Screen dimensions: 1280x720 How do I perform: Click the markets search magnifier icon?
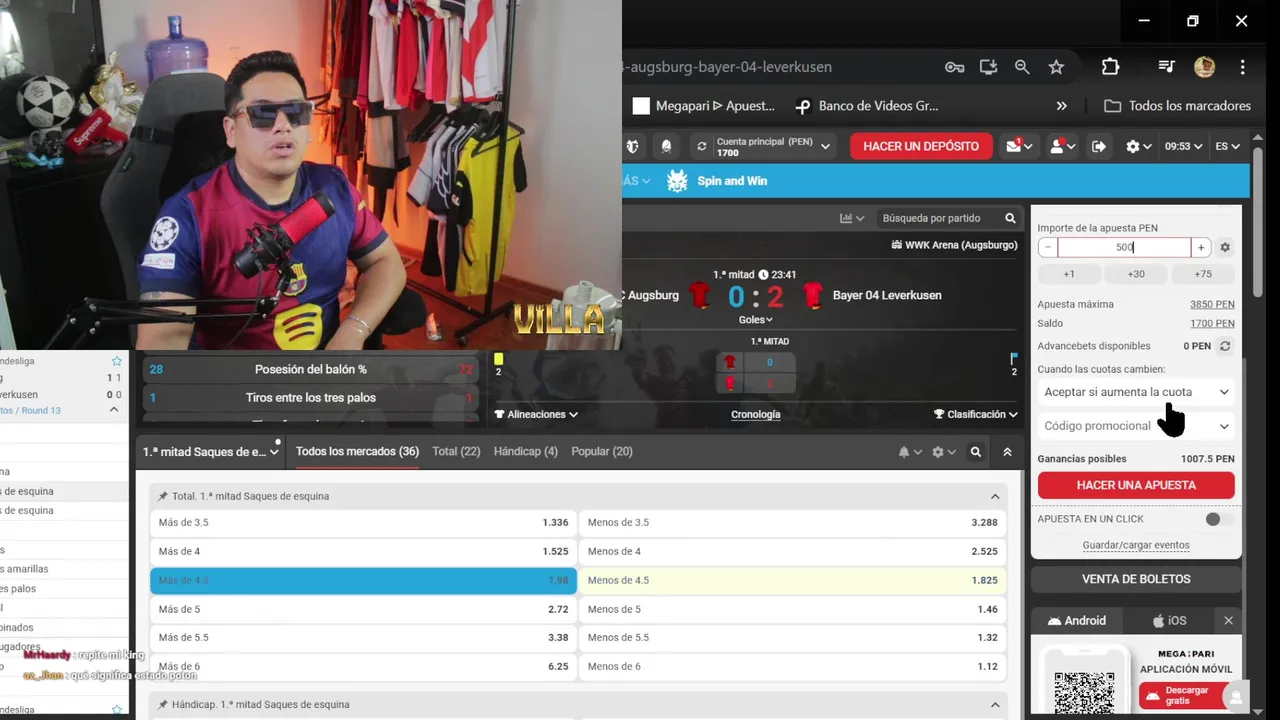point(976,452)
